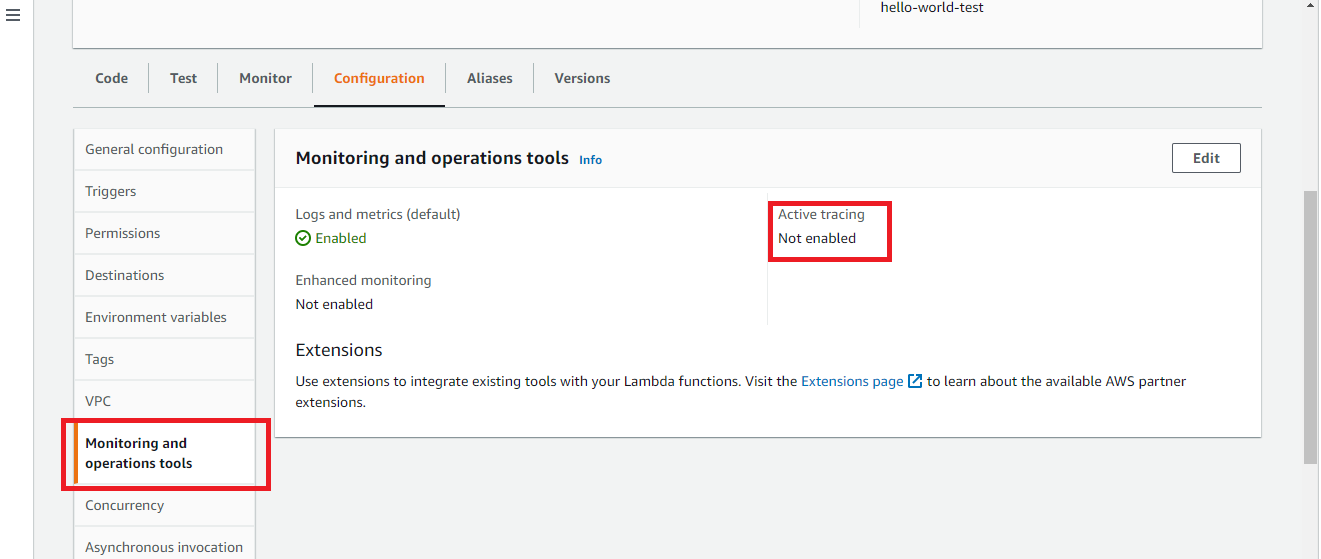
Task: Go to the Monitor tab
Action: (265, 78)
